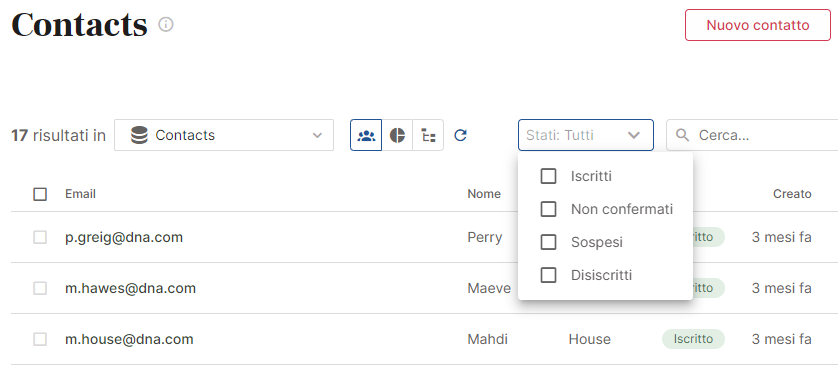
Task: Select the contacts list view icon
Action: pyautogui.click(x=366, y=135)
